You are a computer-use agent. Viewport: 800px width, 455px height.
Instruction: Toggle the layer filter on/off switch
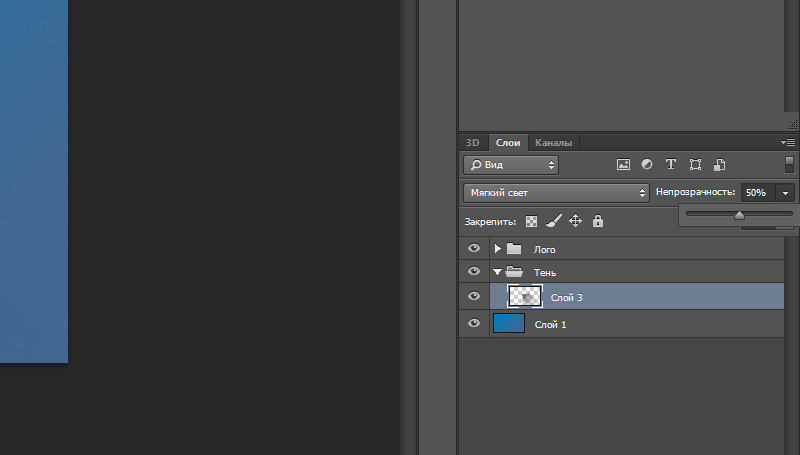tap(789, 164)
